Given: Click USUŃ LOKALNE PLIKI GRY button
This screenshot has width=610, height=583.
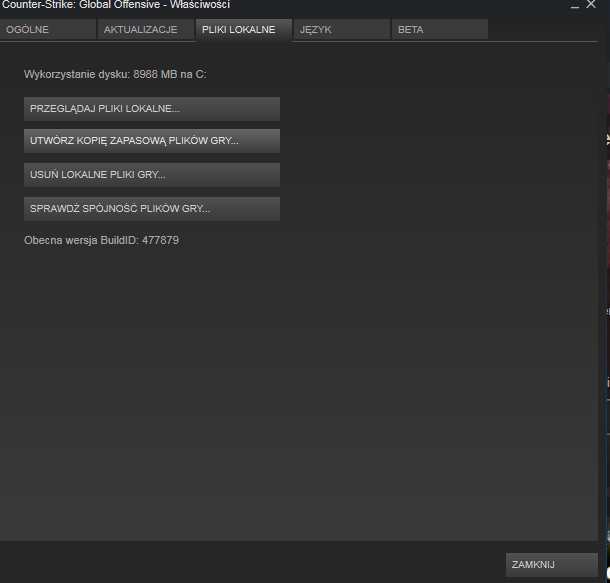Looking at the screenshot, I should (x=152, y=175).
